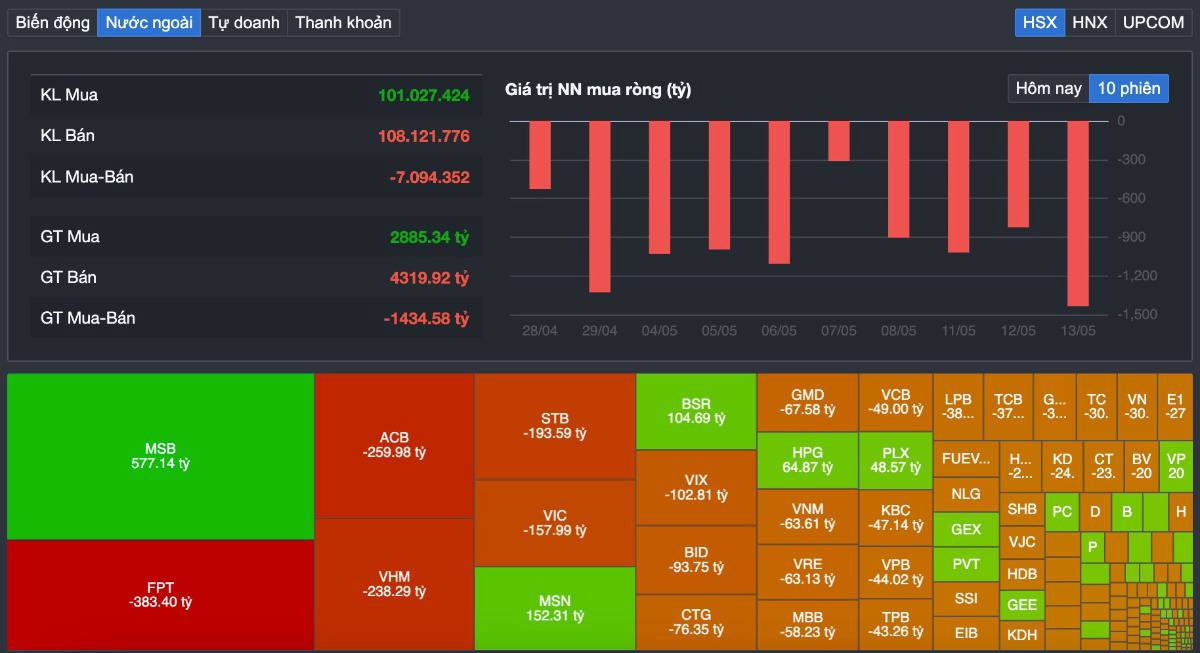Open the MSN 152.31 tỷ tile
This screenshot has height=653, width=1200.
coord(555,609)
